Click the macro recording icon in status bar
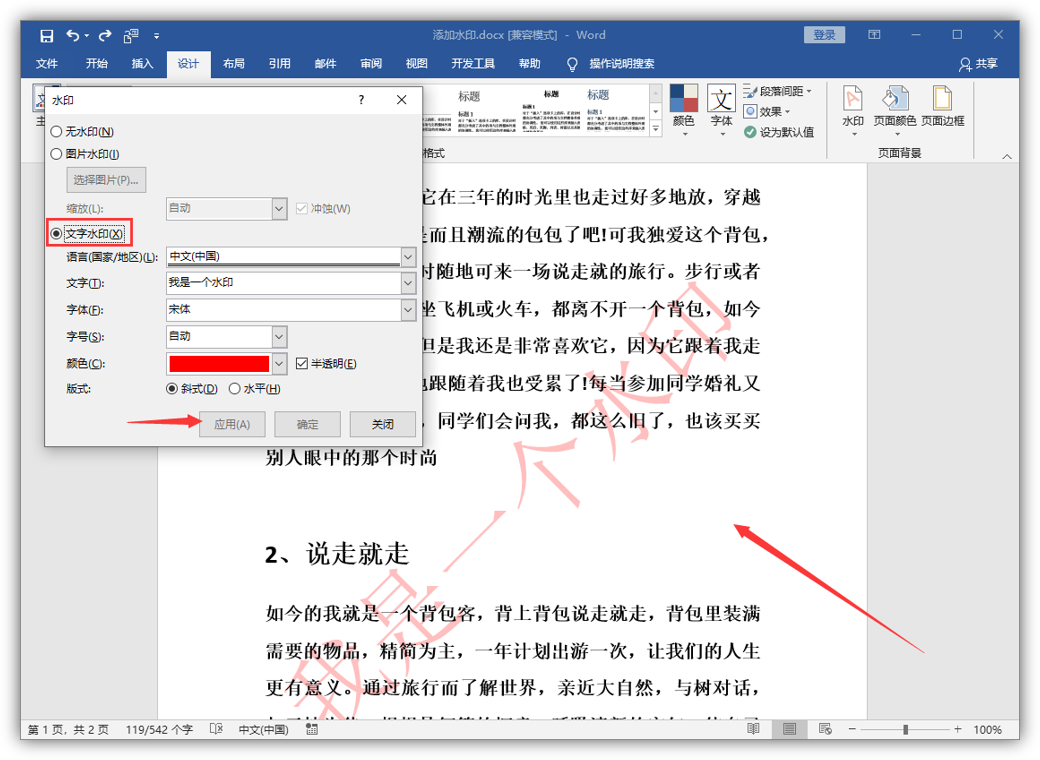Screen dimensions: 1040x760 point(312,729)
